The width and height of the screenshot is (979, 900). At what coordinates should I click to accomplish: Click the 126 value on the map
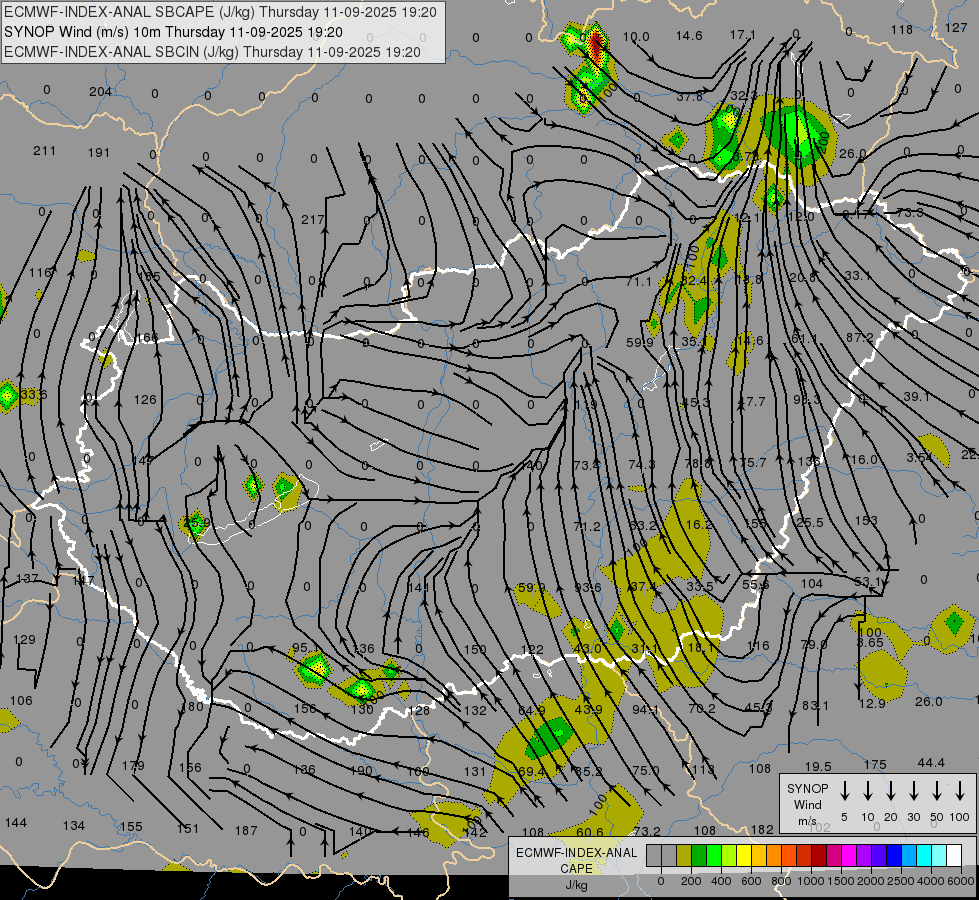(145, 399)
